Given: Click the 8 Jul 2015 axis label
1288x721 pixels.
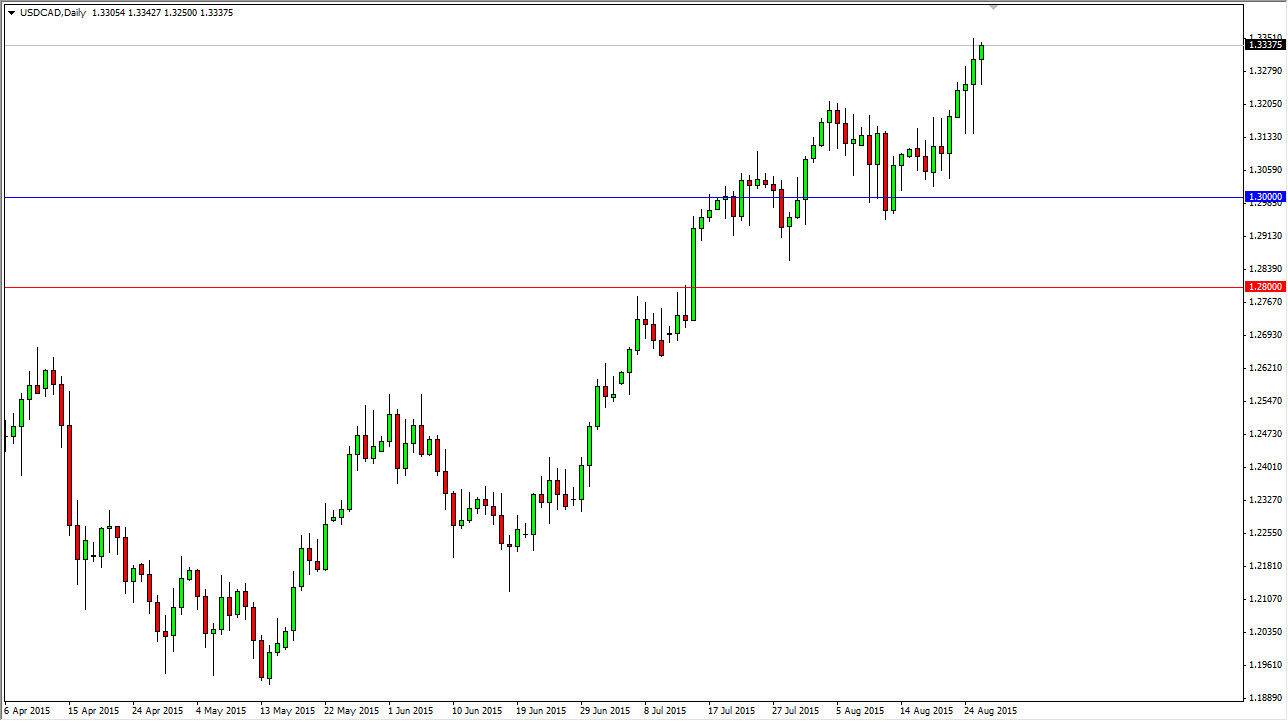Looking at the screenshot, I should [663, 710].
